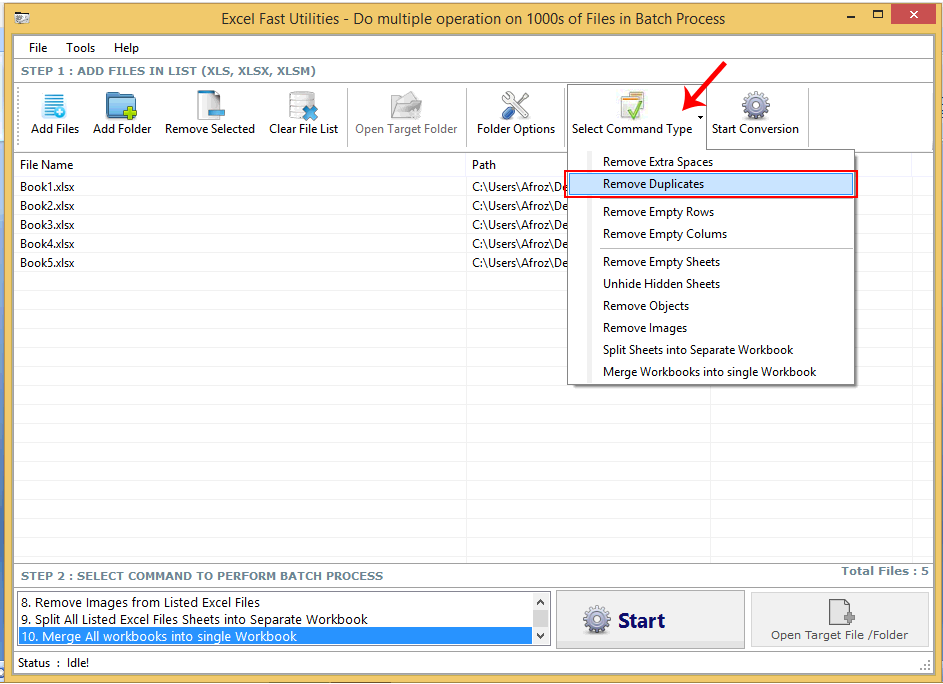Click the Add Files toolbar icon
The height and width of the screenshot is (684, 943).
pyautogui.click(x=54, y=110)
